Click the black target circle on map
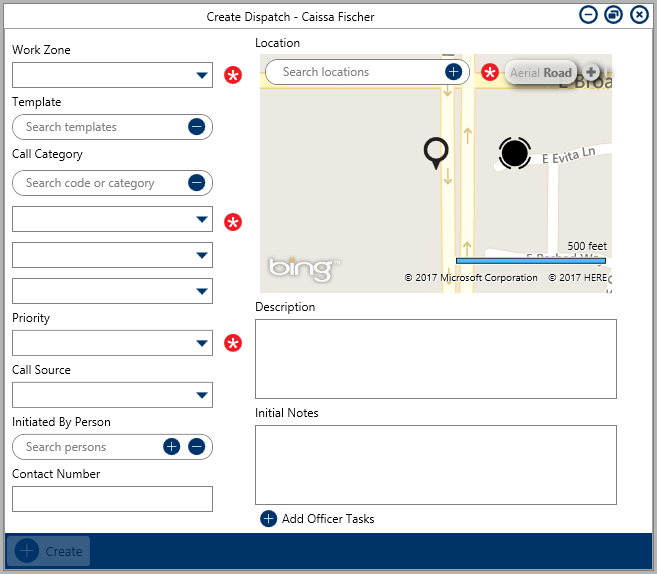This screenshot has width=657, height=574. 514,153
